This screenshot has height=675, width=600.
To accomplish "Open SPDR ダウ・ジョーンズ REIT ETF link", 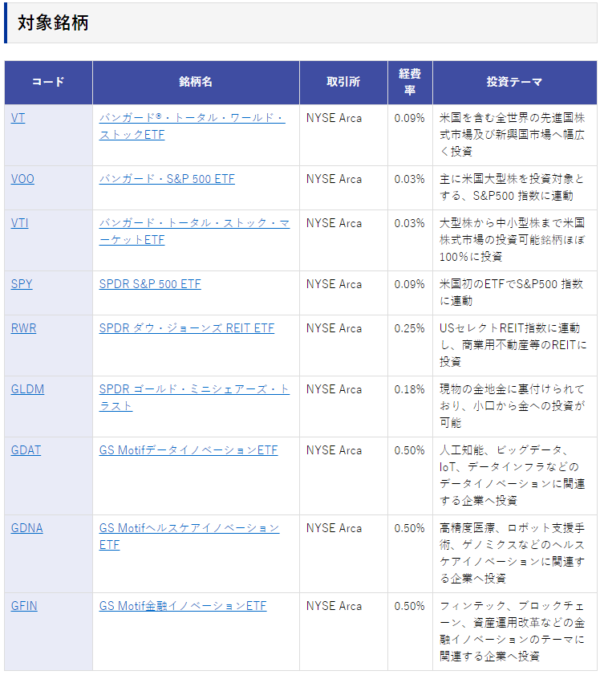I will 186,328.
